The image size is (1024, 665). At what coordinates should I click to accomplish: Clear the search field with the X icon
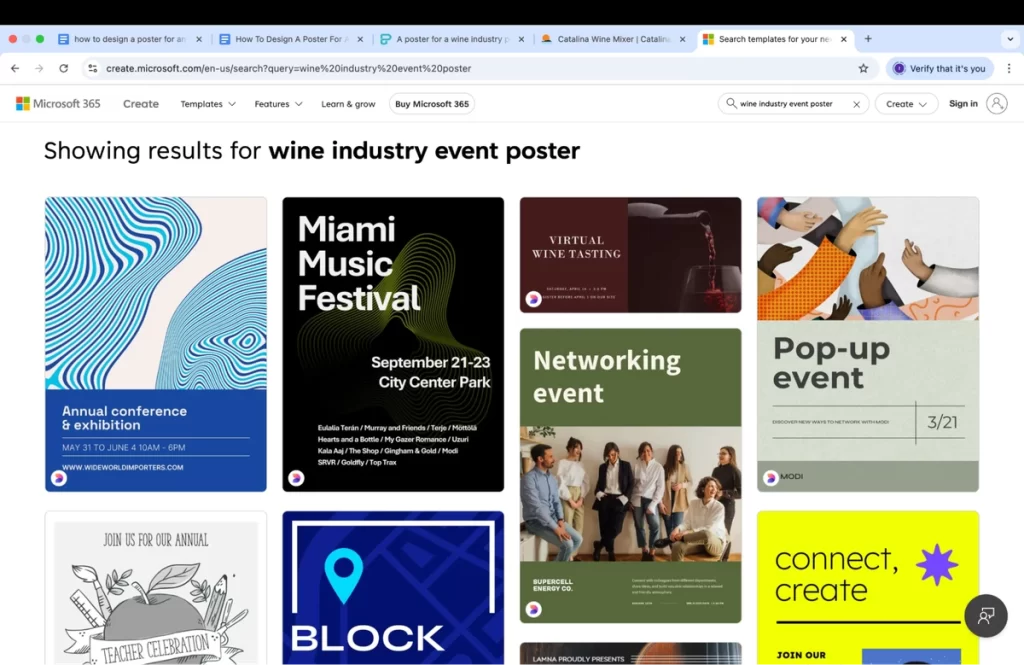tap(856, 103)
